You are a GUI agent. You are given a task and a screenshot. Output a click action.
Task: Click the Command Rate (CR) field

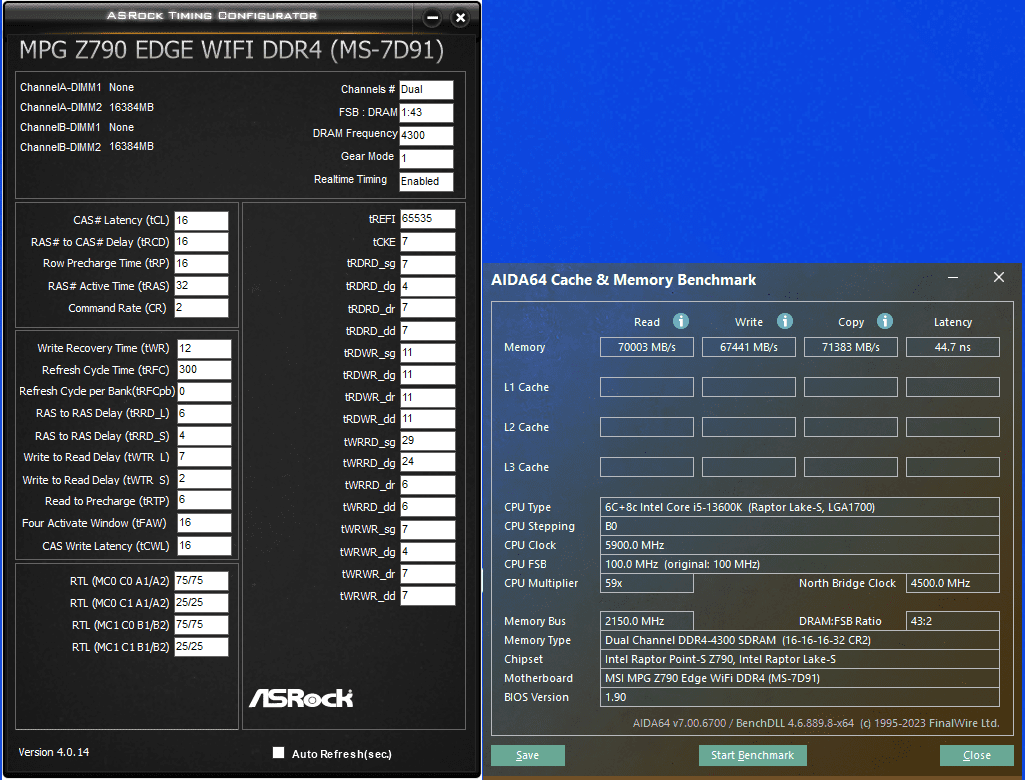coord(201,308)
